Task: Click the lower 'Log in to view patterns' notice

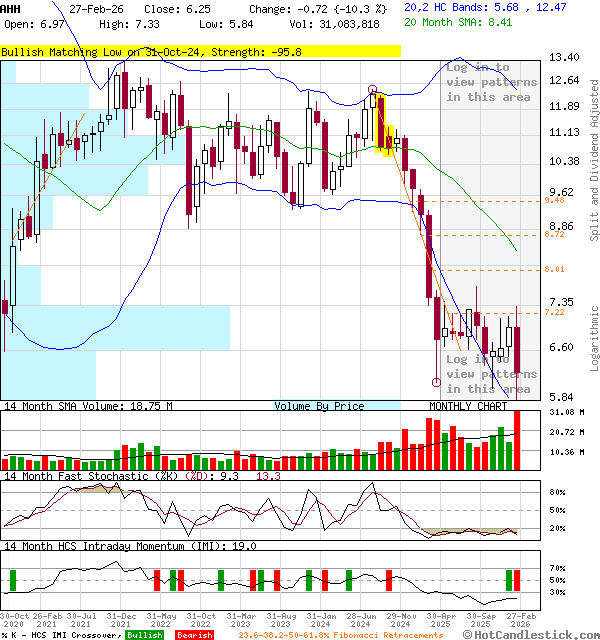Action: point(489,374)
